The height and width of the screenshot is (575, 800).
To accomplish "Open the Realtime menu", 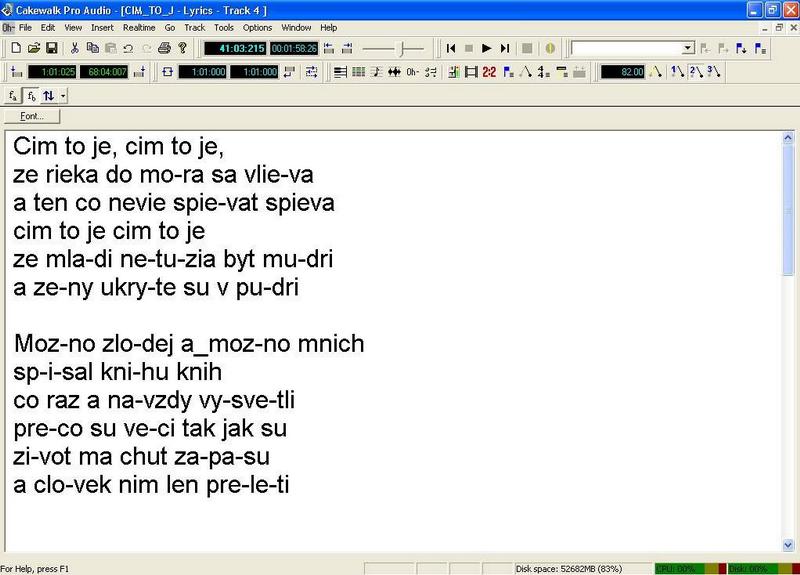I will 139,27.
